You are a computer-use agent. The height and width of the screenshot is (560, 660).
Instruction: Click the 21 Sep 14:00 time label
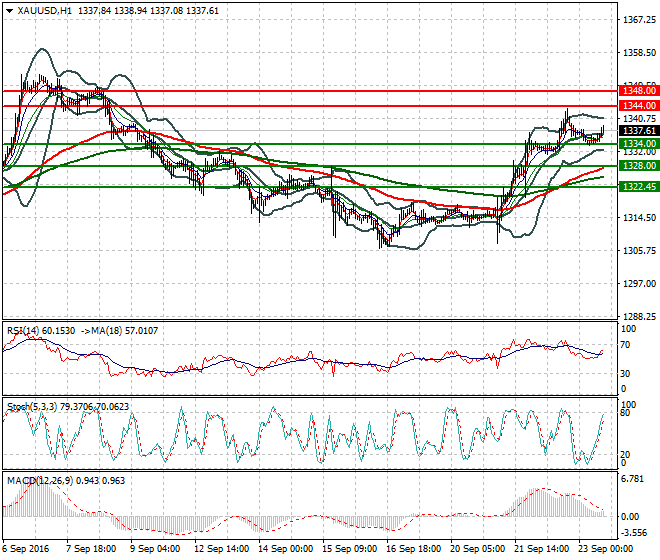(x=541, y=549)
